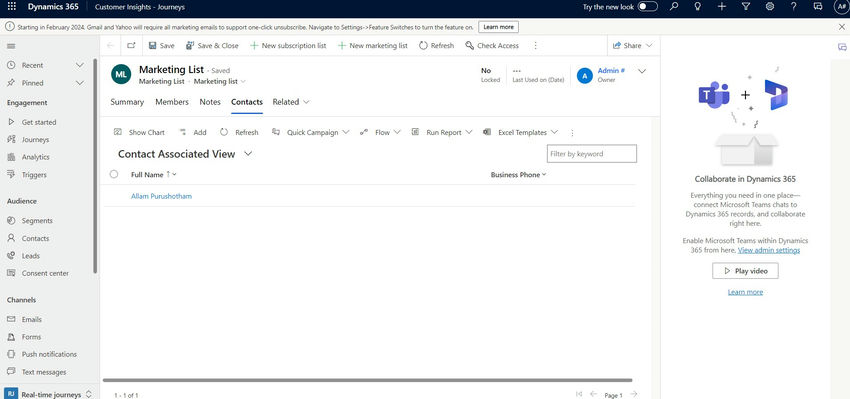Open the Share dropdown
The height and width of the screenshot is (399, 850).
[x=632, y=46]
